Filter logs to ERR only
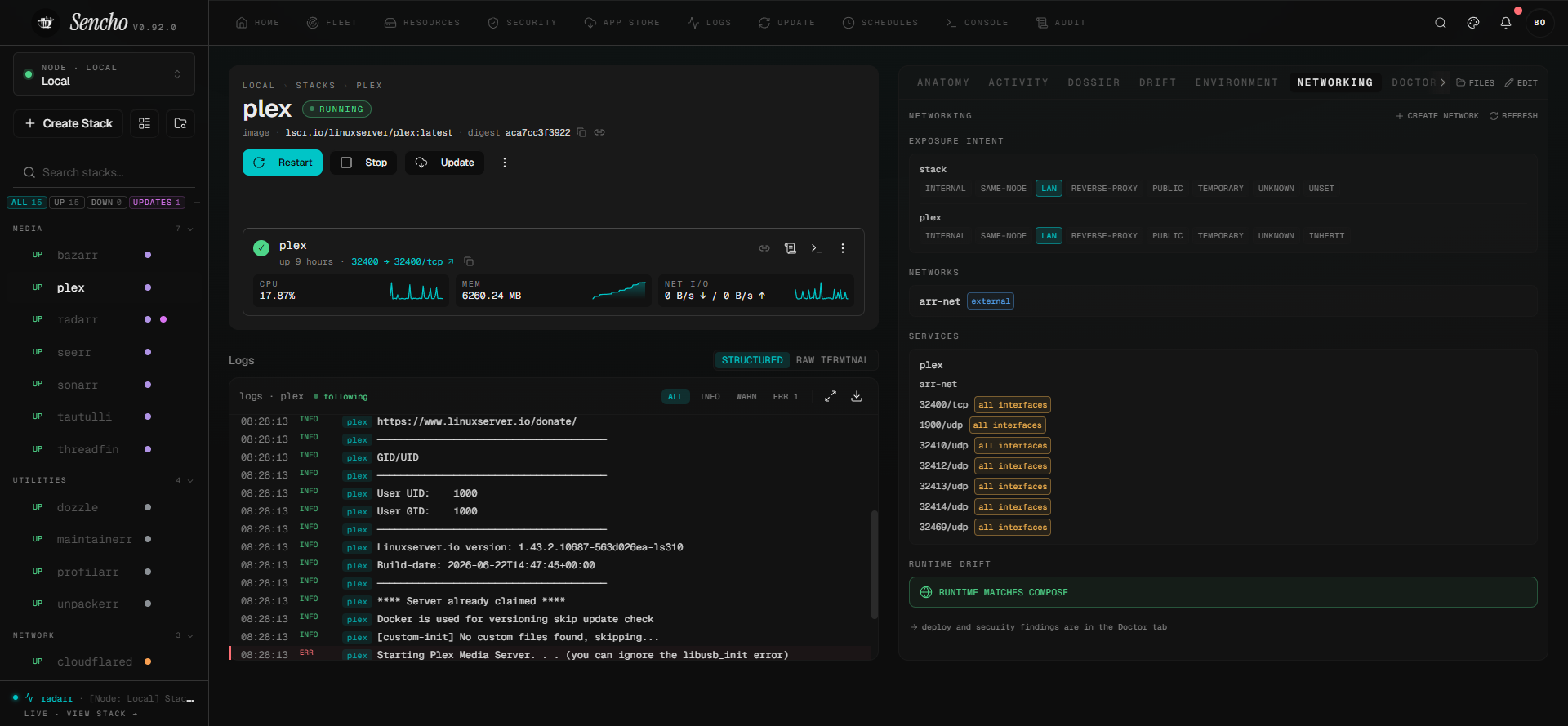Image resolution: width=1568 pixels, height=726 pixels. pyautogui.click(x=786, y=397)
